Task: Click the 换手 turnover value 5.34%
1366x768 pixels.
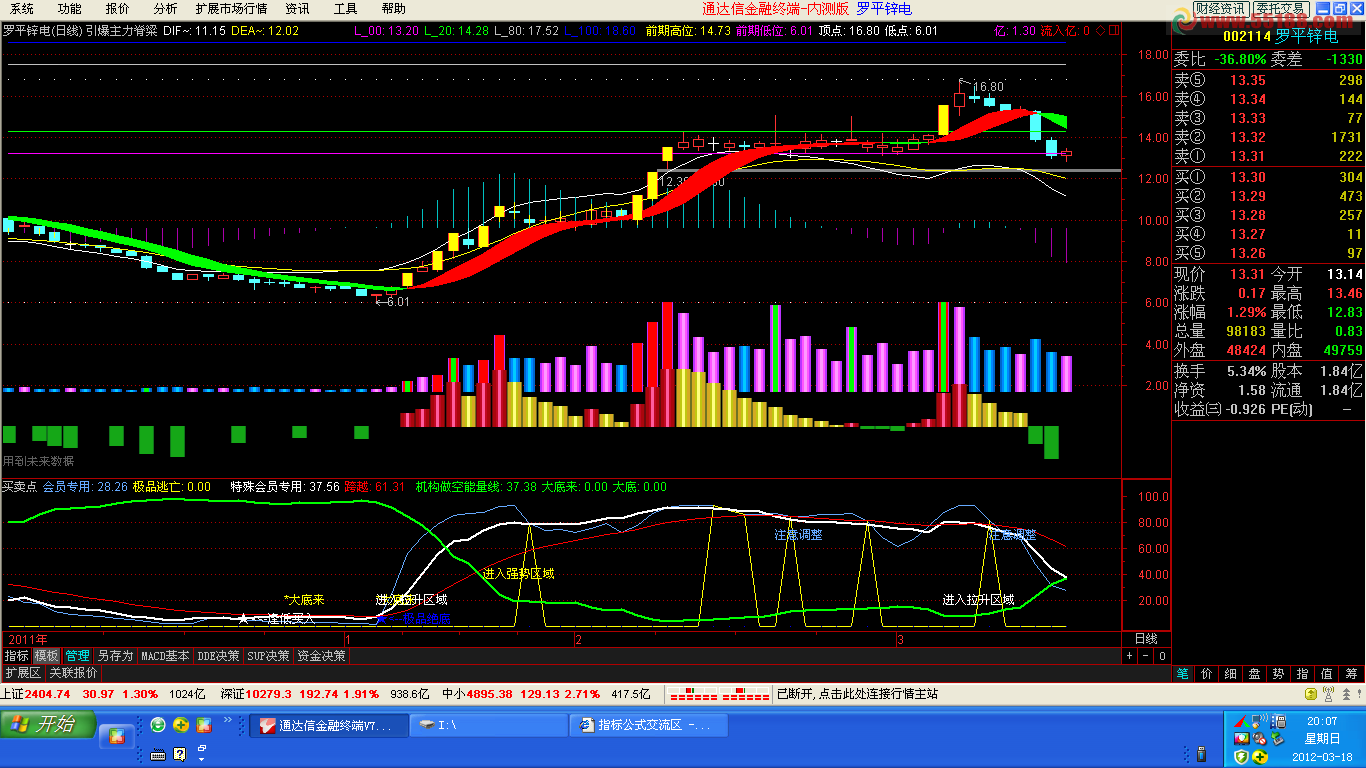Action: click(x=1245, y=372)
